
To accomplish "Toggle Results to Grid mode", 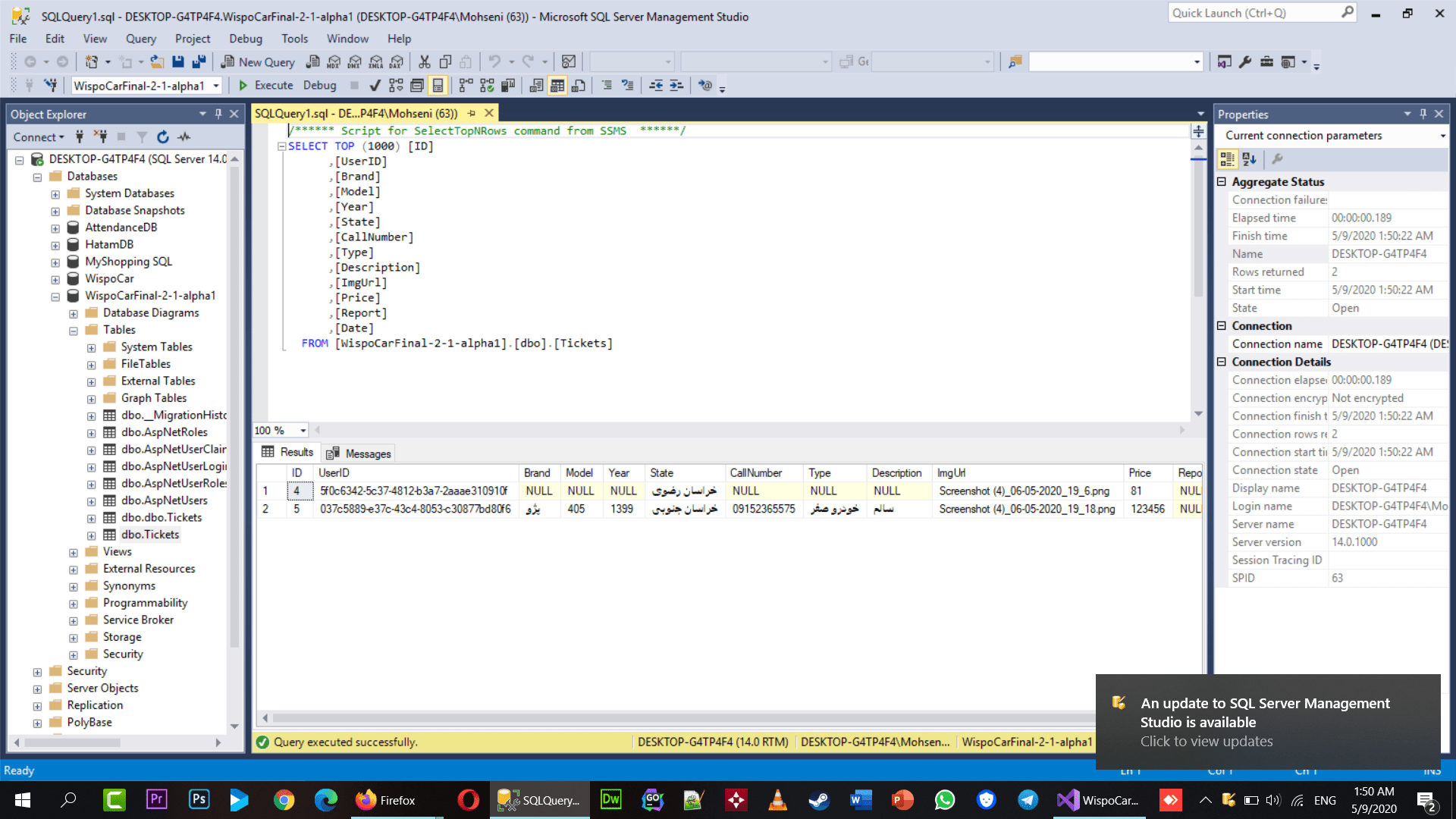I will [x=557, y=86].
